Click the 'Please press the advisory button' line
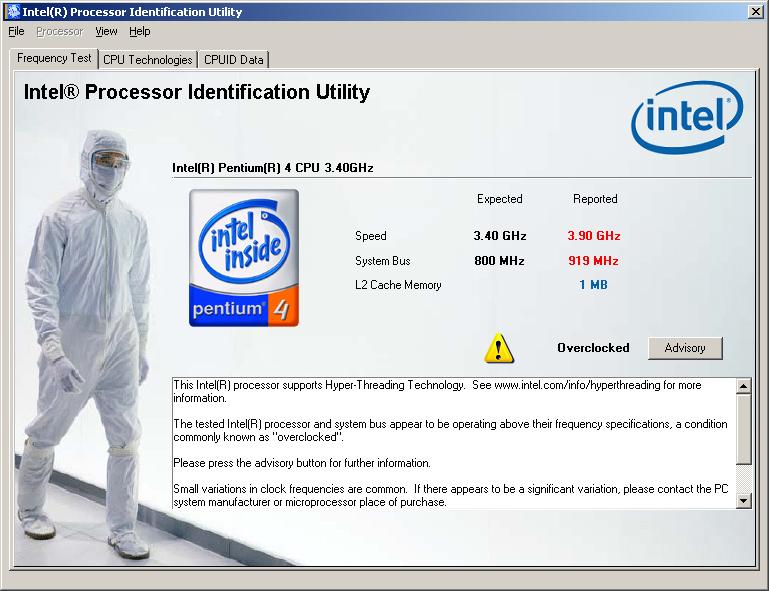Screen dimensions: 769x591 pyautogui.click(x=302, y=463)
